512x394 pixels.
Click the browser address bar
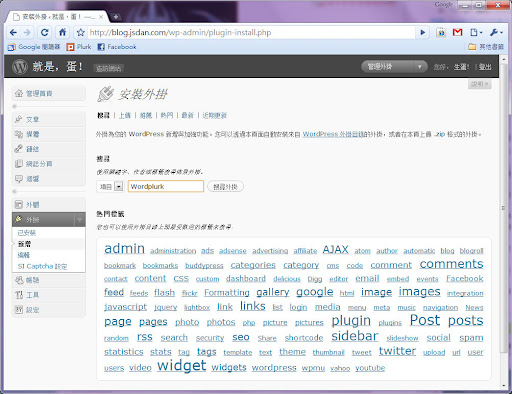click(x=252, y=33)
